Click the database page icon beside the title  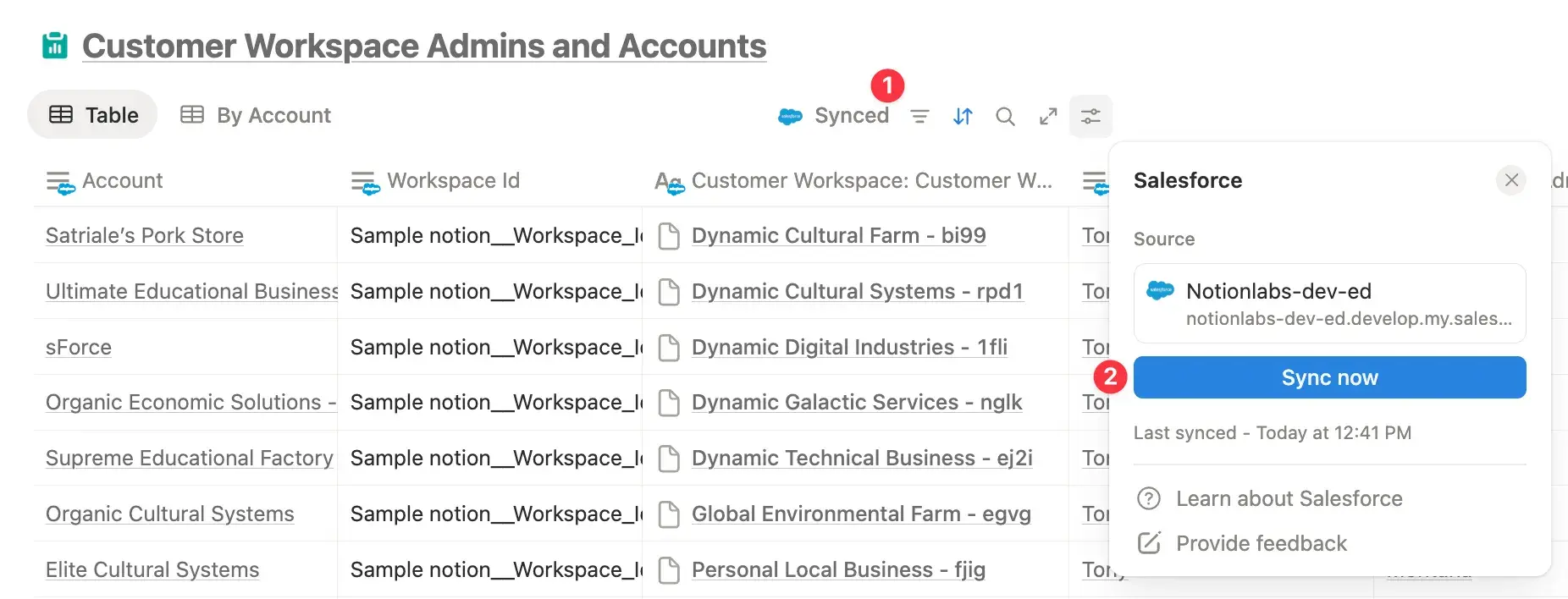pos(55,46)
